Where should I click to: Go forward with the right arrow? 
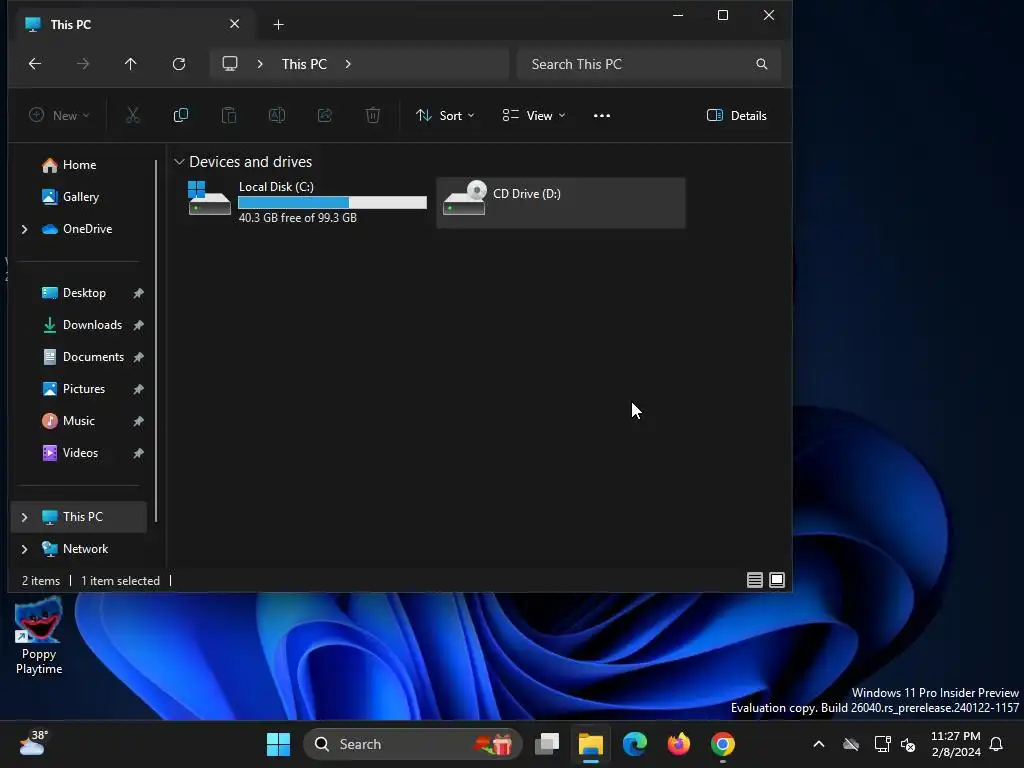point(82,63)
